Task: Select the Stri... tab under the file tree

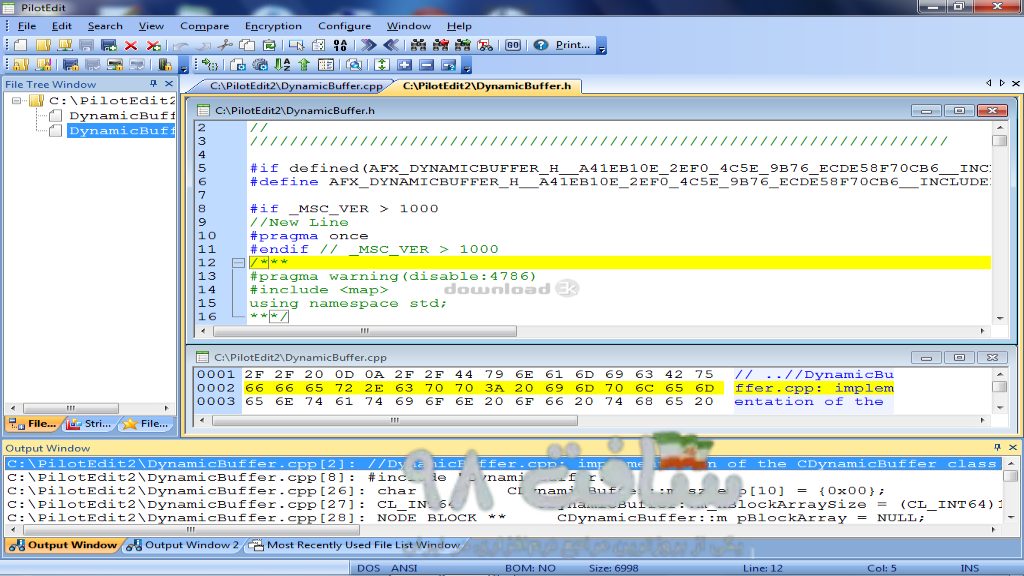Action: (x=89, y=424)
